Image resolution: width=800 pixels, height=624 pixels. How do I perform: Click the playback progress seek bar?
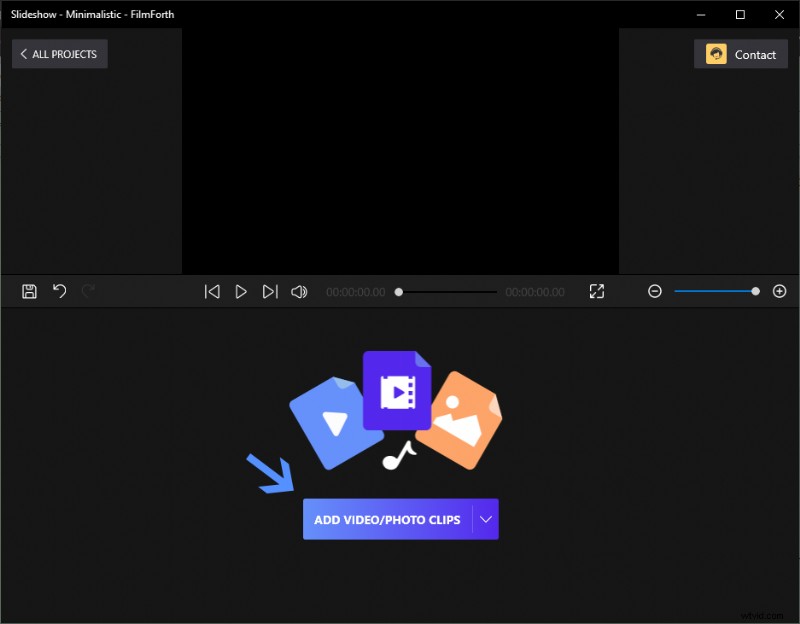[447, 291]
